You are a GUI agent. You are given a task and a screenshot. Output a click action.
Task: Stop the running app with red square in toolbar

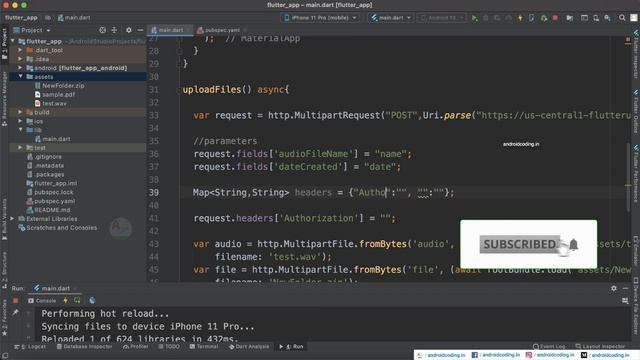pyautogui.click(x=555, y=18)
